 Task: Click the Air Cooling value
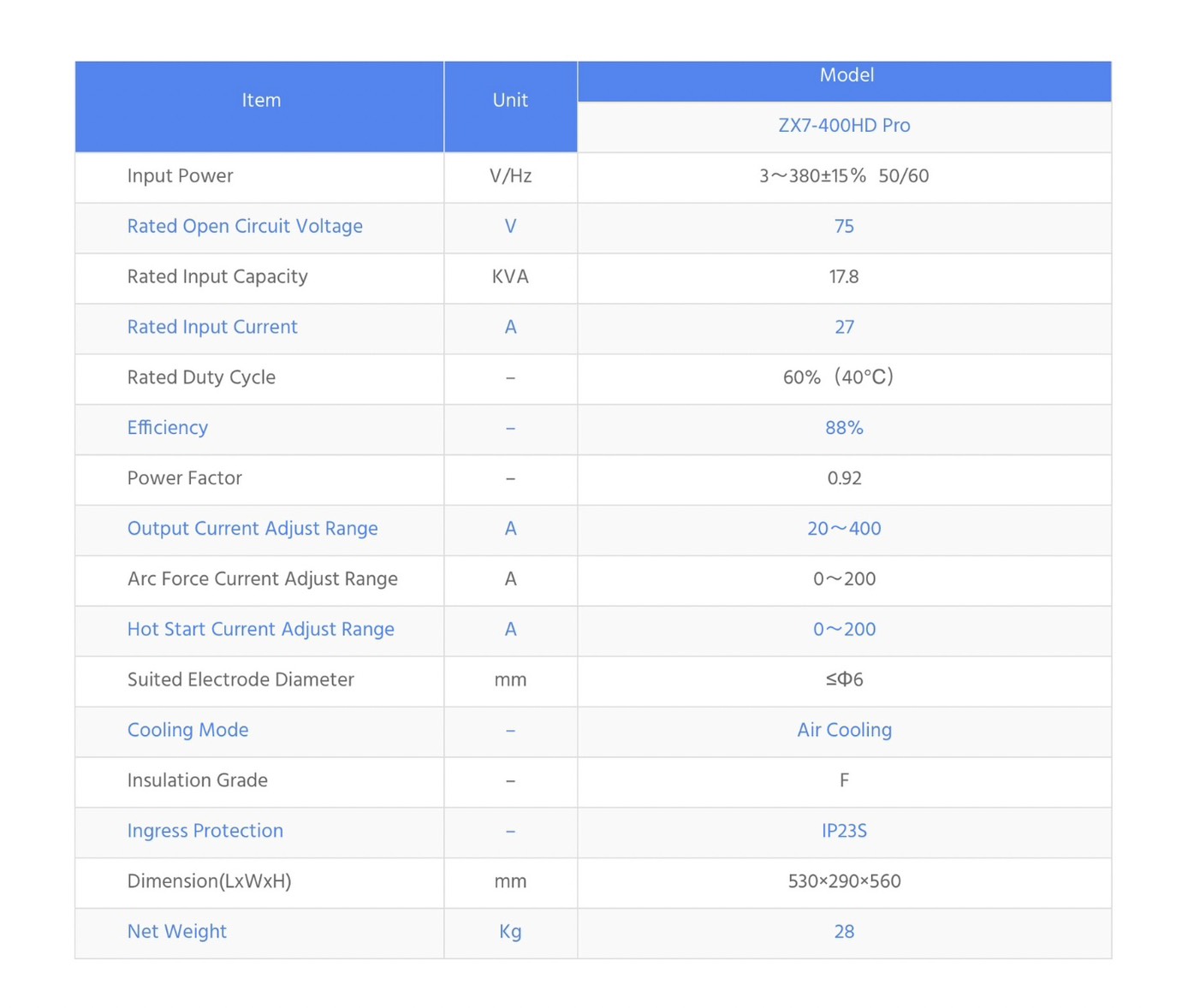[844, 731]
